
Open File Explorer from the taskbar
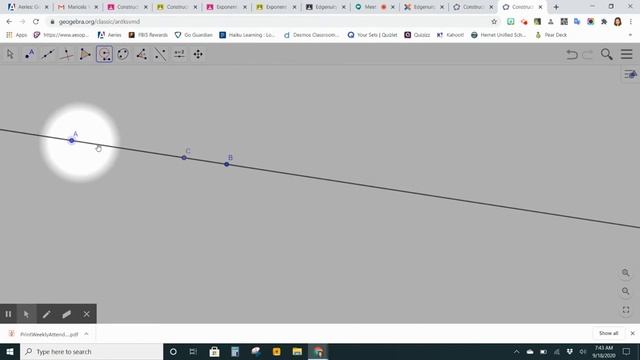tap(297, 351)
